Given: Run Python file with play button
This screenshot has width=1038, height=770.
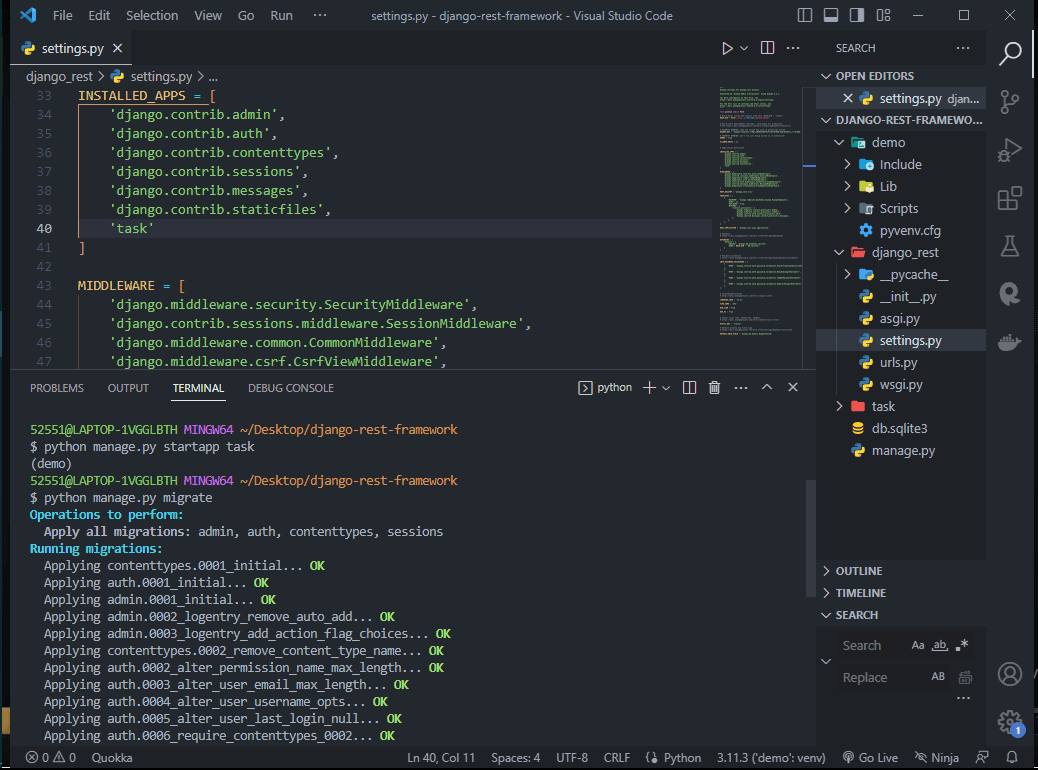Looking at the screenshot, I should coord(727,48).
